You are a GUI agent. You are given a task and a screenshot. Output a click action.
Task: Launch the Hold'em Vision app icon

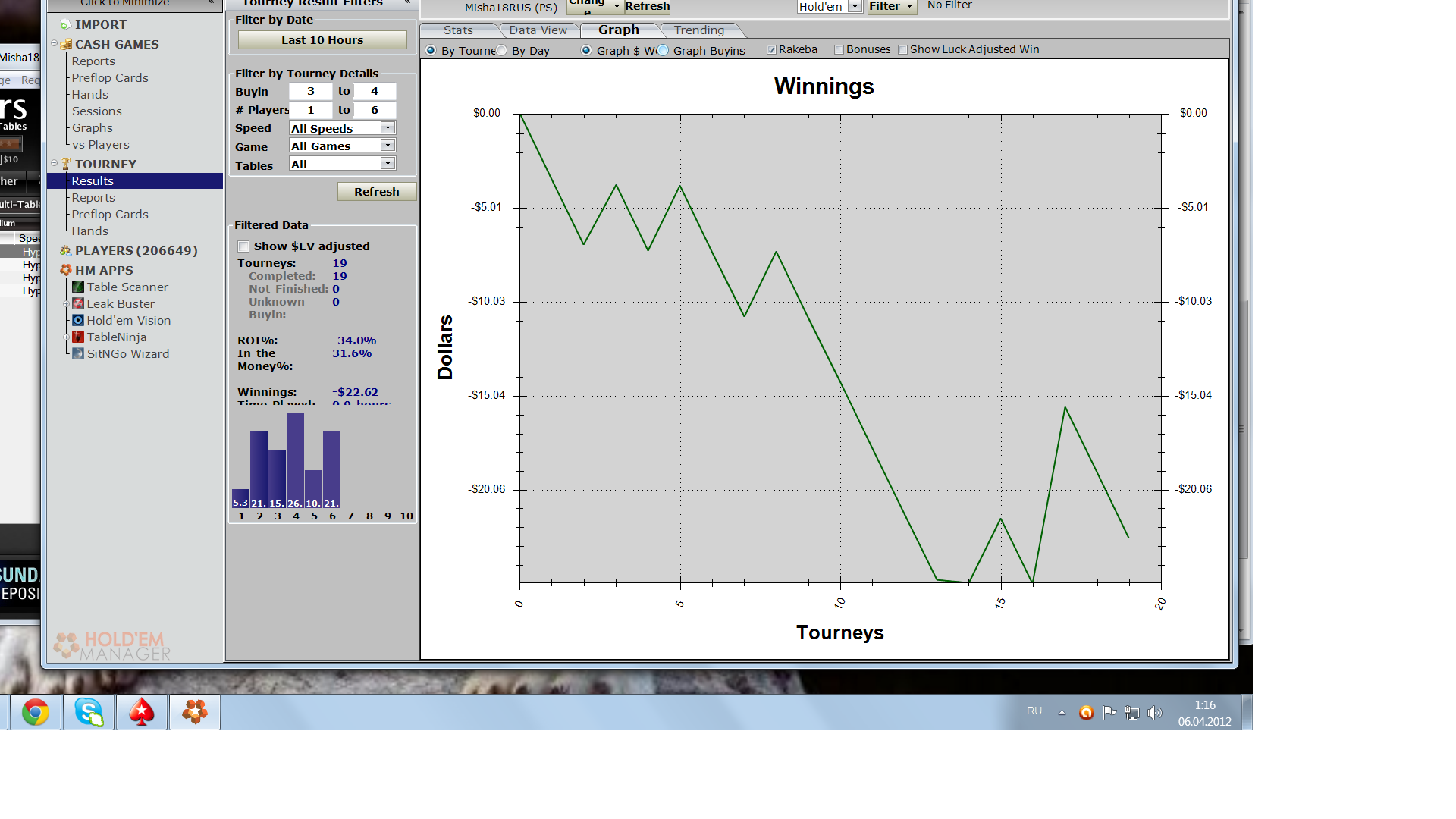click(x=78, y=320)
